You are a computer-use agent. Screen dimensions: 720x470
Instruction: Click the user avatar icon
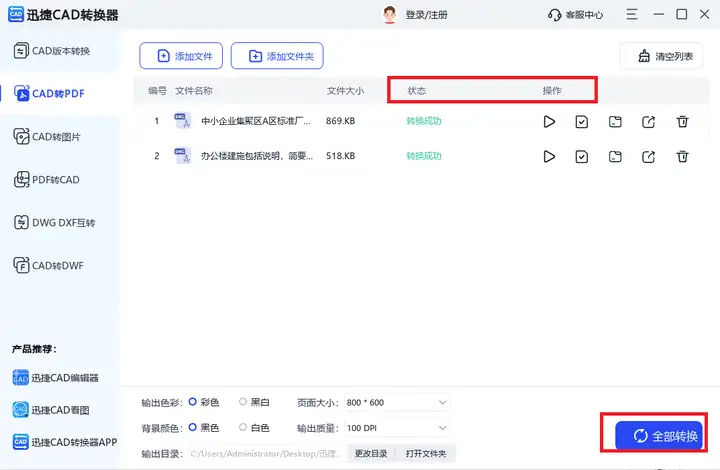click(390, 15)
